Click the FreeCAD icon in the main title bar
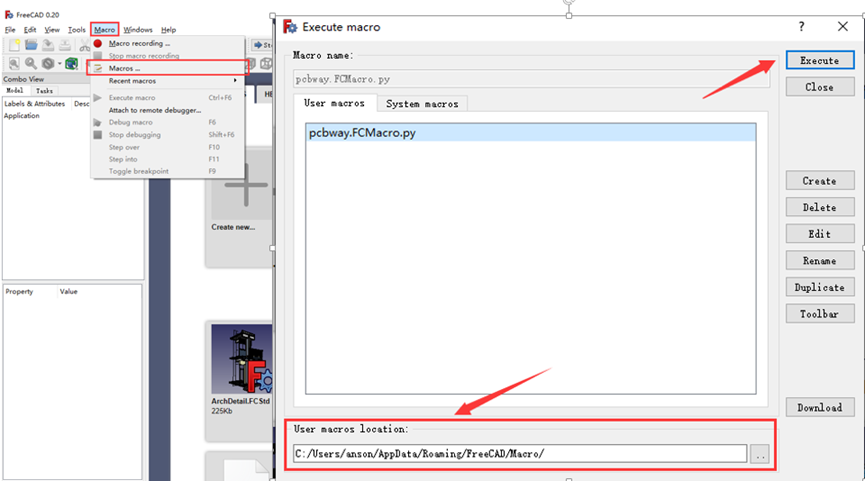 (9, 14)
